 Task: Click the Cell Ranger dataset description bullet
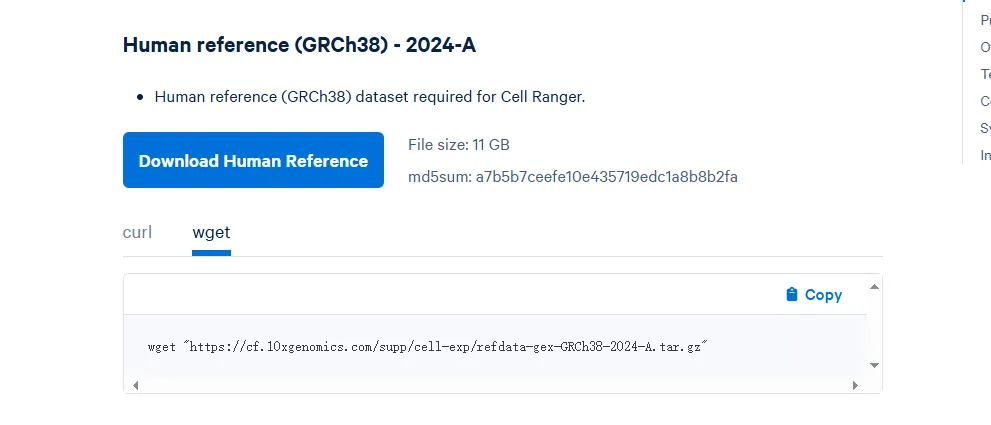click(369, 97)
